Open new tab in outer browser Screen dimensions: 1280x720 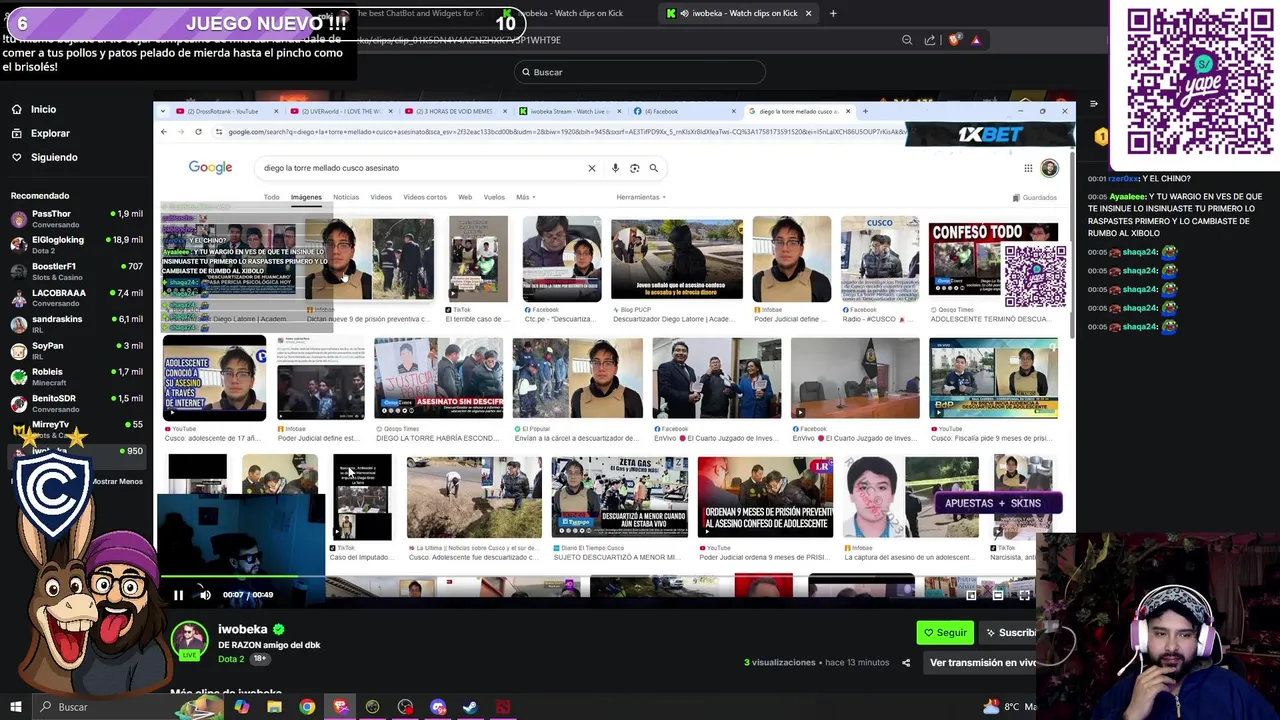pos(833,13)
